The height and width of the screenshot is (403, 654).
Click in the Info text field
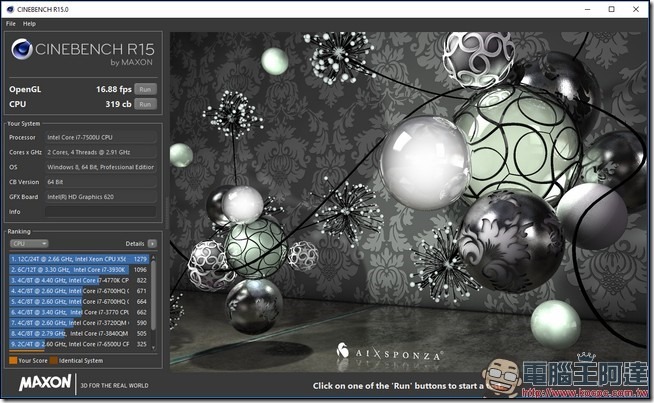99,211
